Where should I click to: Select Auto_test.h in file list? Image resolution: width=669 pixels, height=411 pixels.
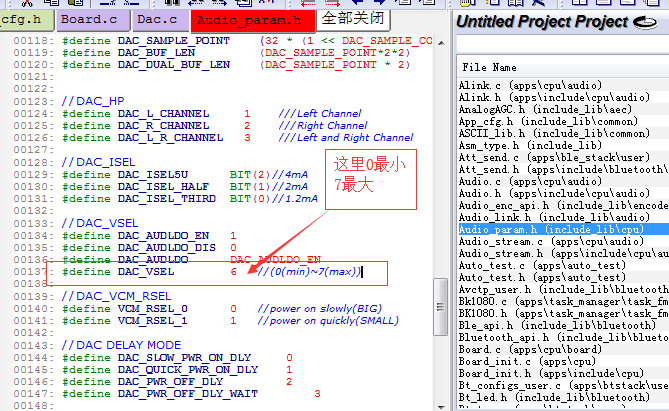pos(542,277)
